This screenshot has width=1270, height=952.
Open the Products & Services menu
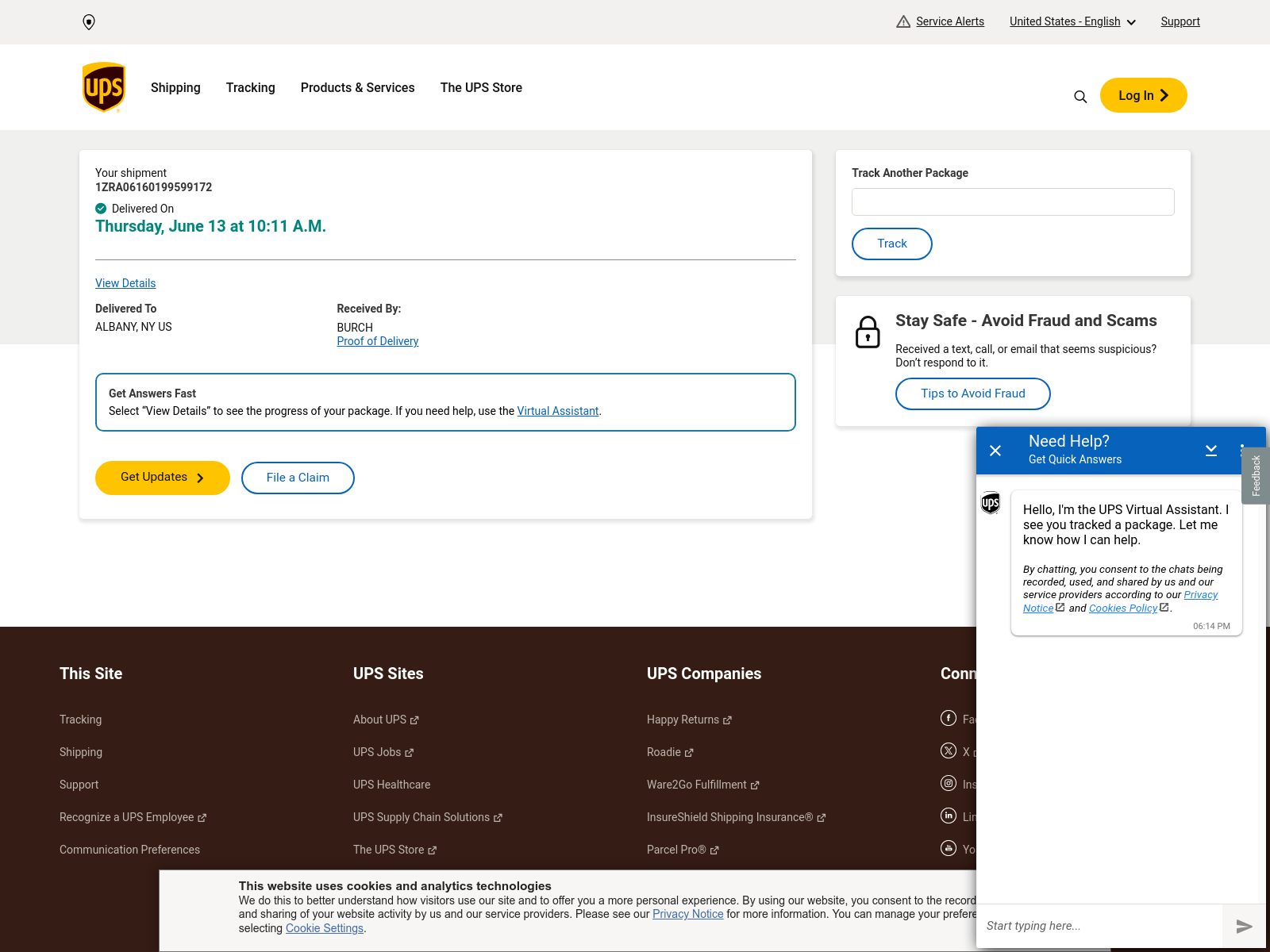[x=358, y=87]
